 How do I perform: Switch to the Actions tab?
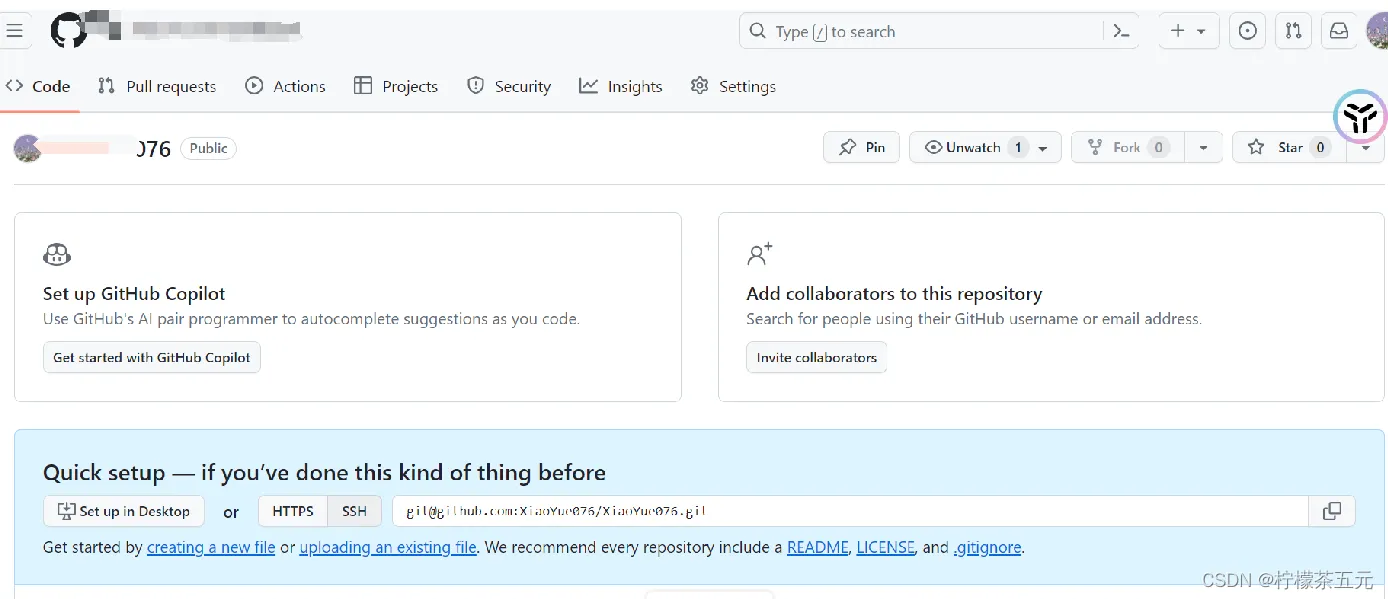(286, 86)
